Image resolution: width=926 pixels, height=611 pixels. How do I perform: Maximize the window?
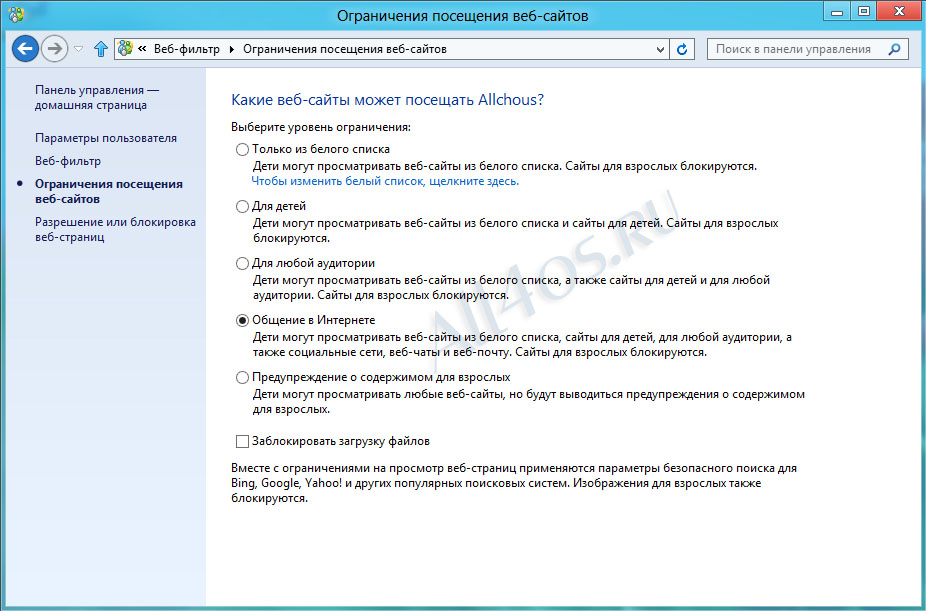tap(863, 11)
